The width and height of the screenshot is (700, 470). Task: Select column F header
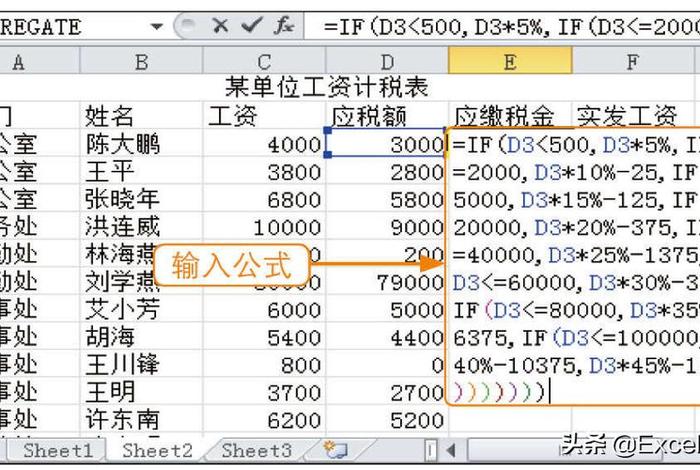coord(633,62)
